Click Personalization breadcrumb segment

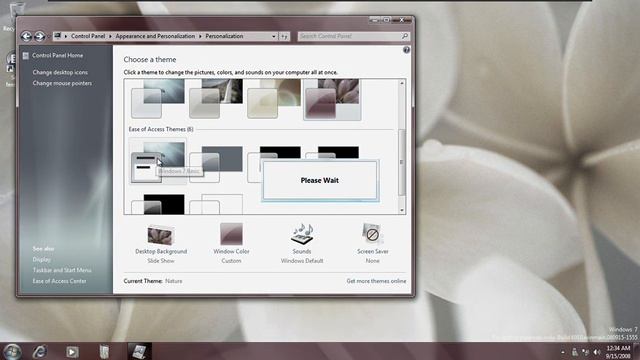click(224, 36)
